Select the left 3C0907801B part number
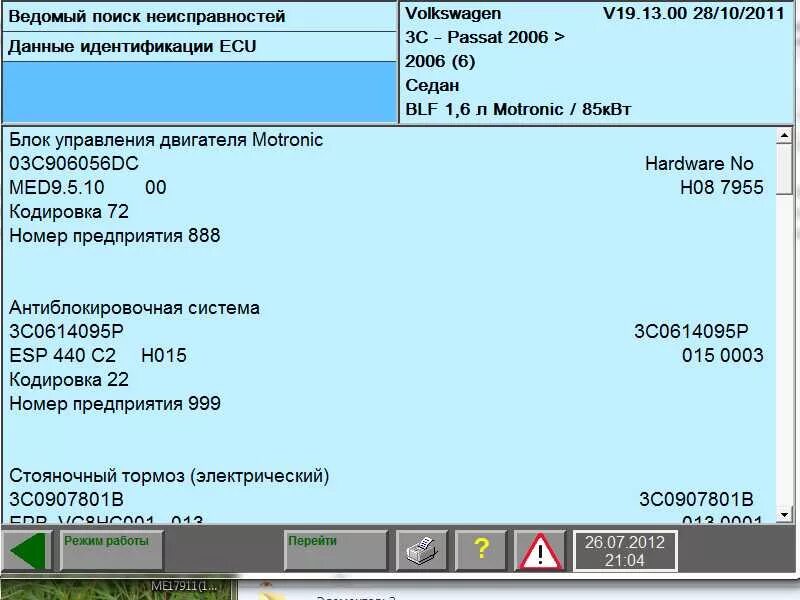Screen dimensions: 800x600 tap(66, 499)
